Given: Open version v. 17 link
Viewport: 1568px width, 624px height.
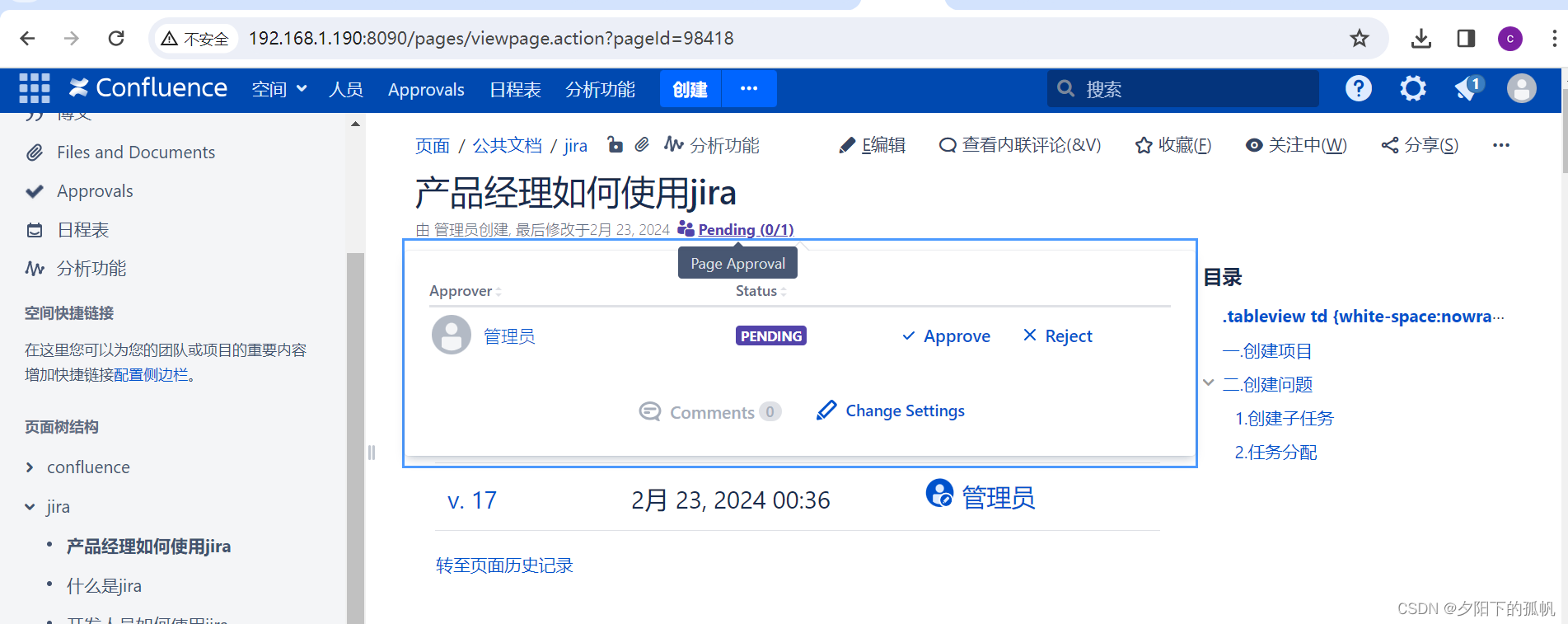Looking at the screenshot, I should click(472, 500).
